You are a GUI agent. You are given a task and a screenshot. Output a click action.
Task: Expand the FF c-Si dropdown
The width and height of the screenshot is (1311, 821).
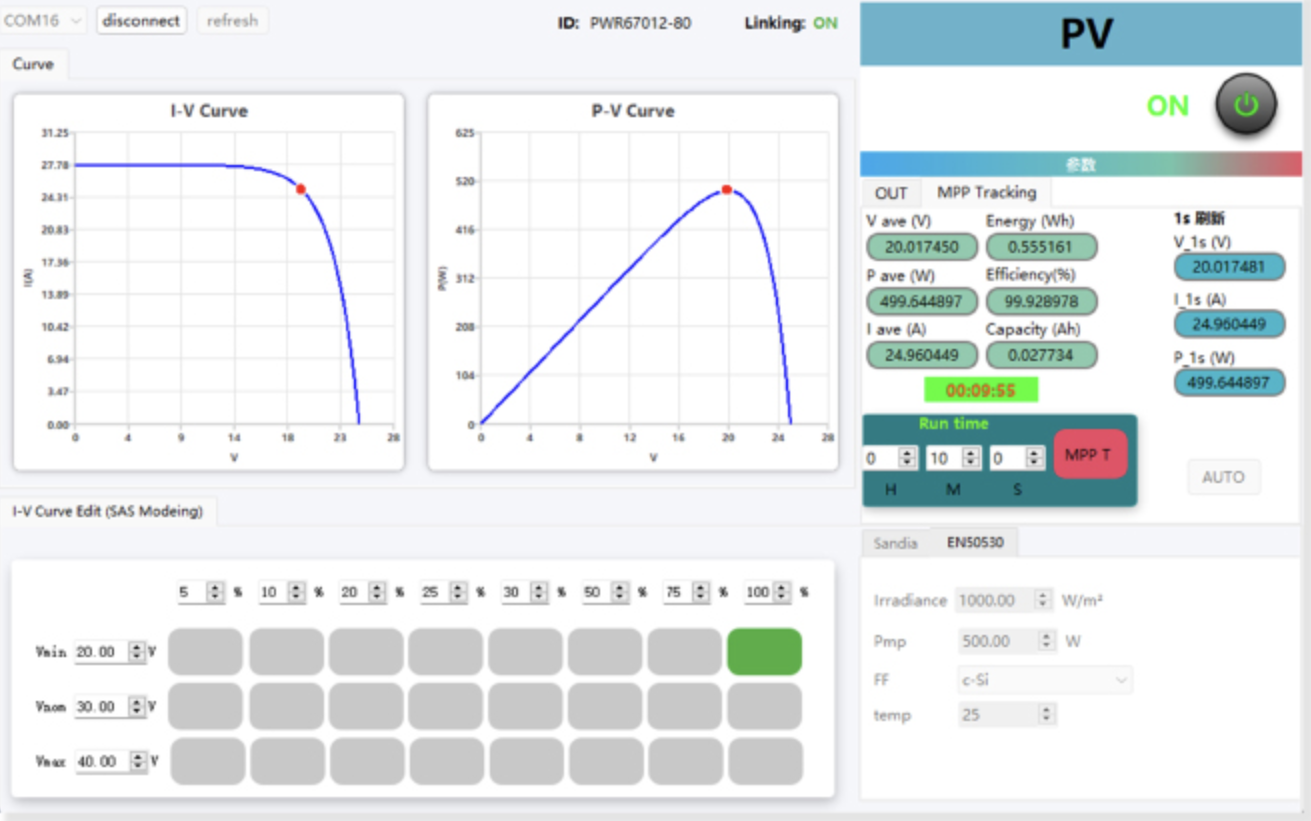[1044, 680]
